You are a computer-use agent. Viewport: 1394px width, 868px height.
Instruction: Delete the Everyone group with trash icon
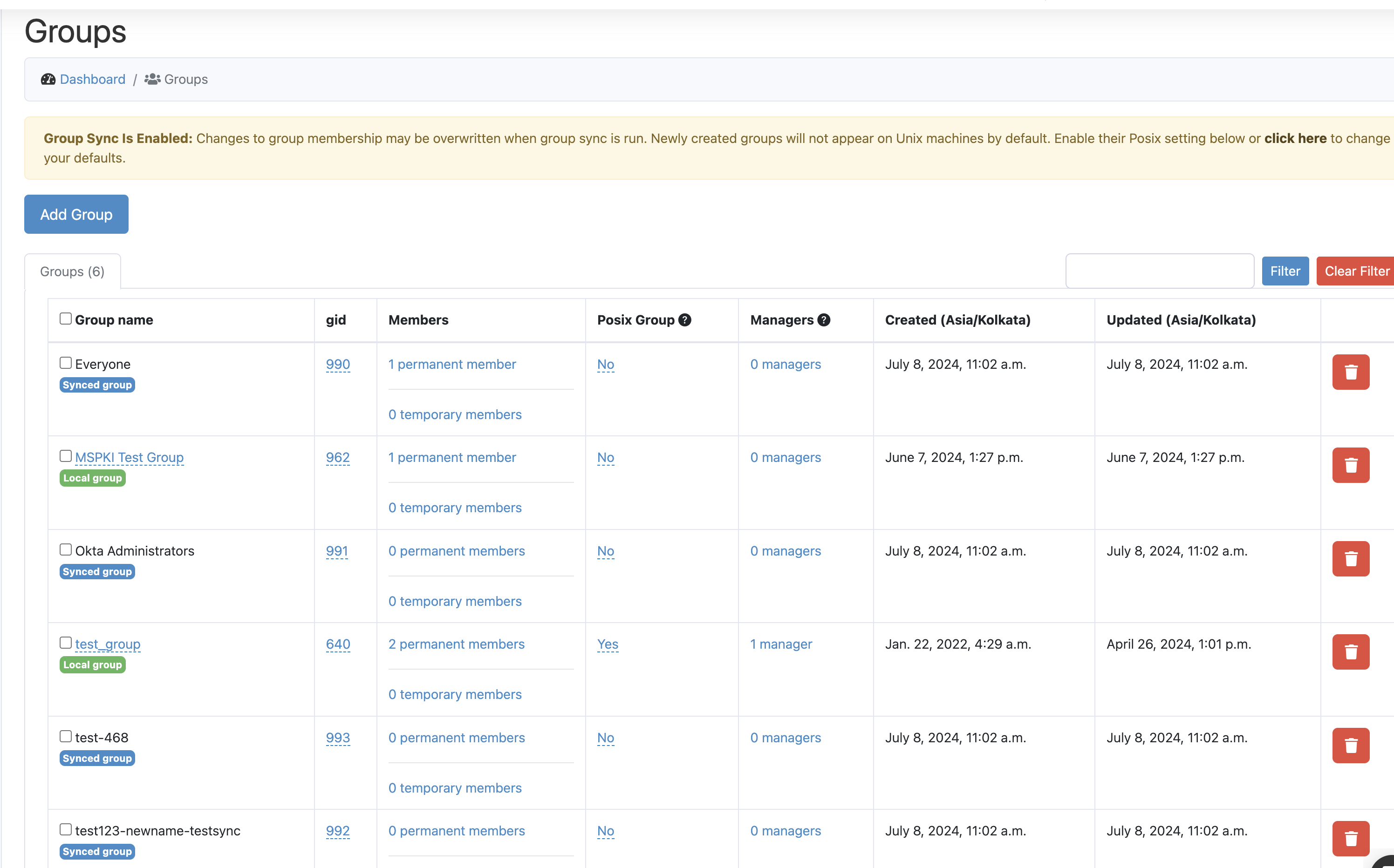pos(1350,372)
